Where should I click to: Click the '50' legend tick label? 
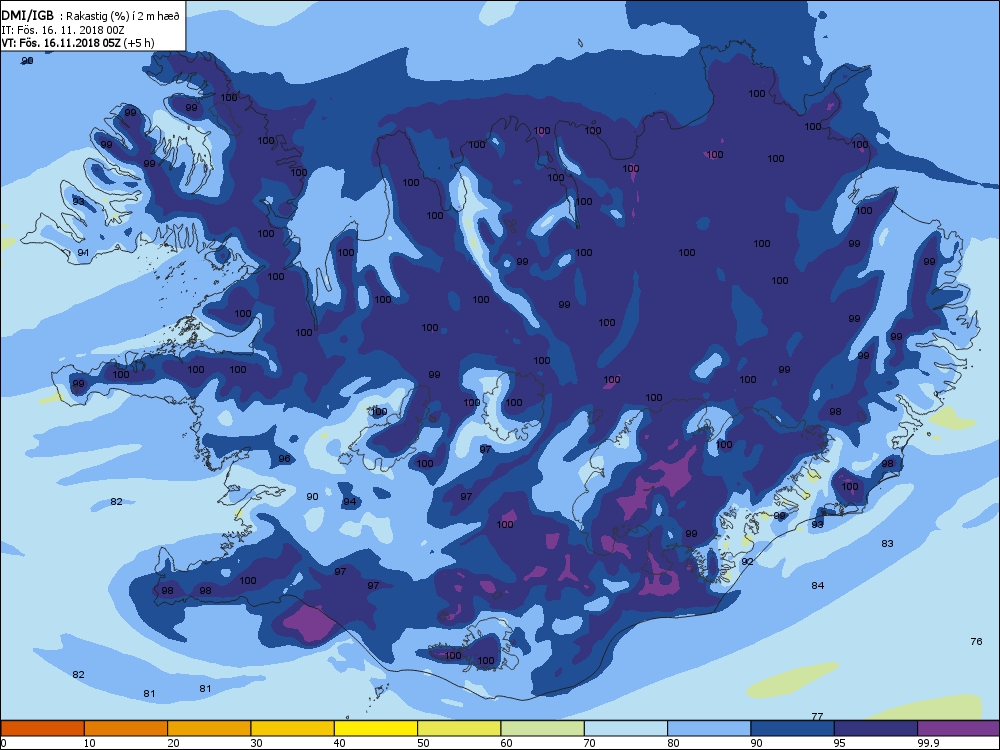[x=423, y=743]
